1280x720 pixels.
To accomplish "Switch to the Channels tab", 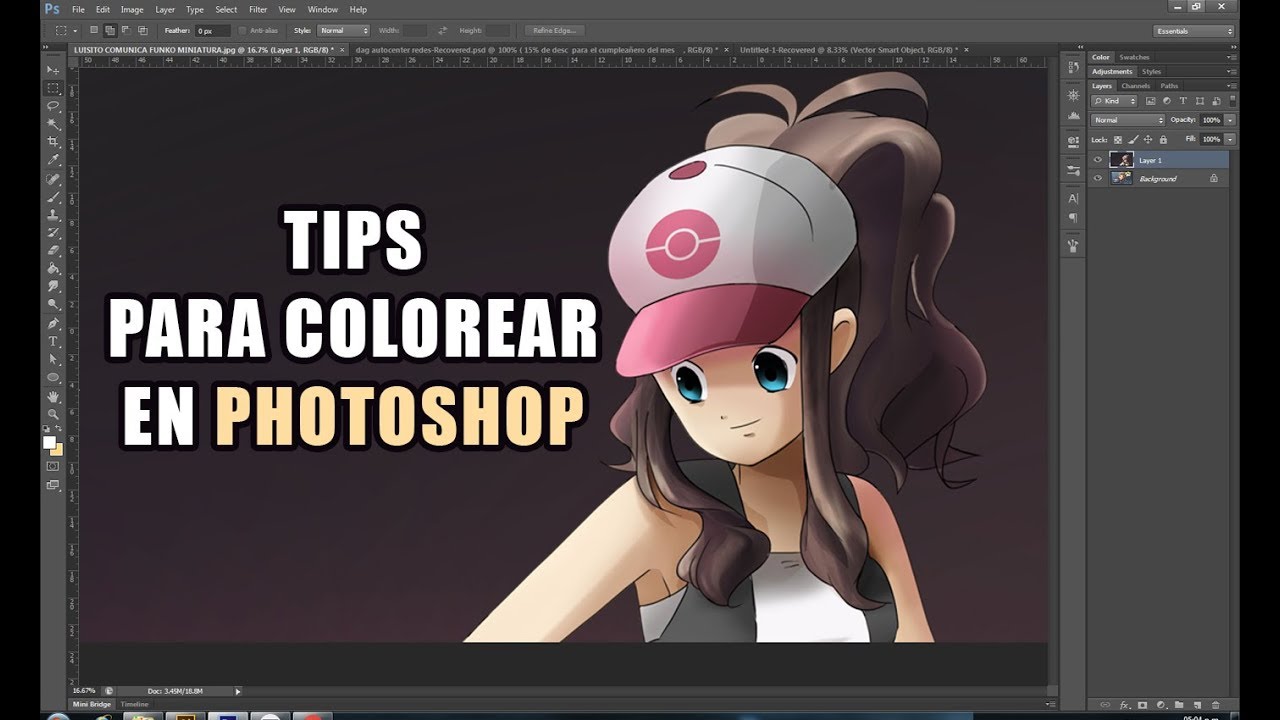I will pyautogui.click(x=1135, y=86).
